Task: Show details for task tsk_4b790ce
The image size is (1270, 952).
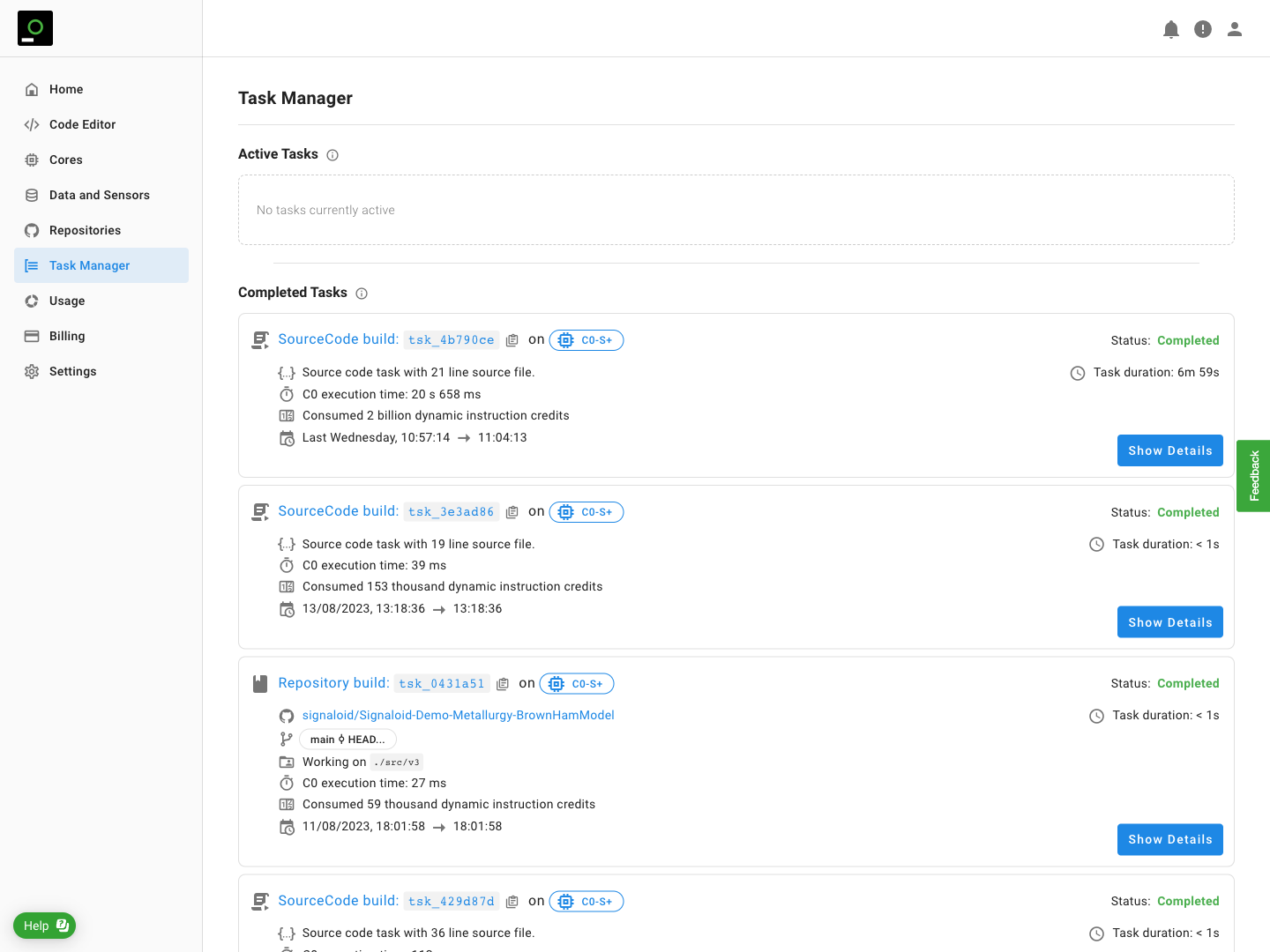Action: click(x=1169, y=450)
